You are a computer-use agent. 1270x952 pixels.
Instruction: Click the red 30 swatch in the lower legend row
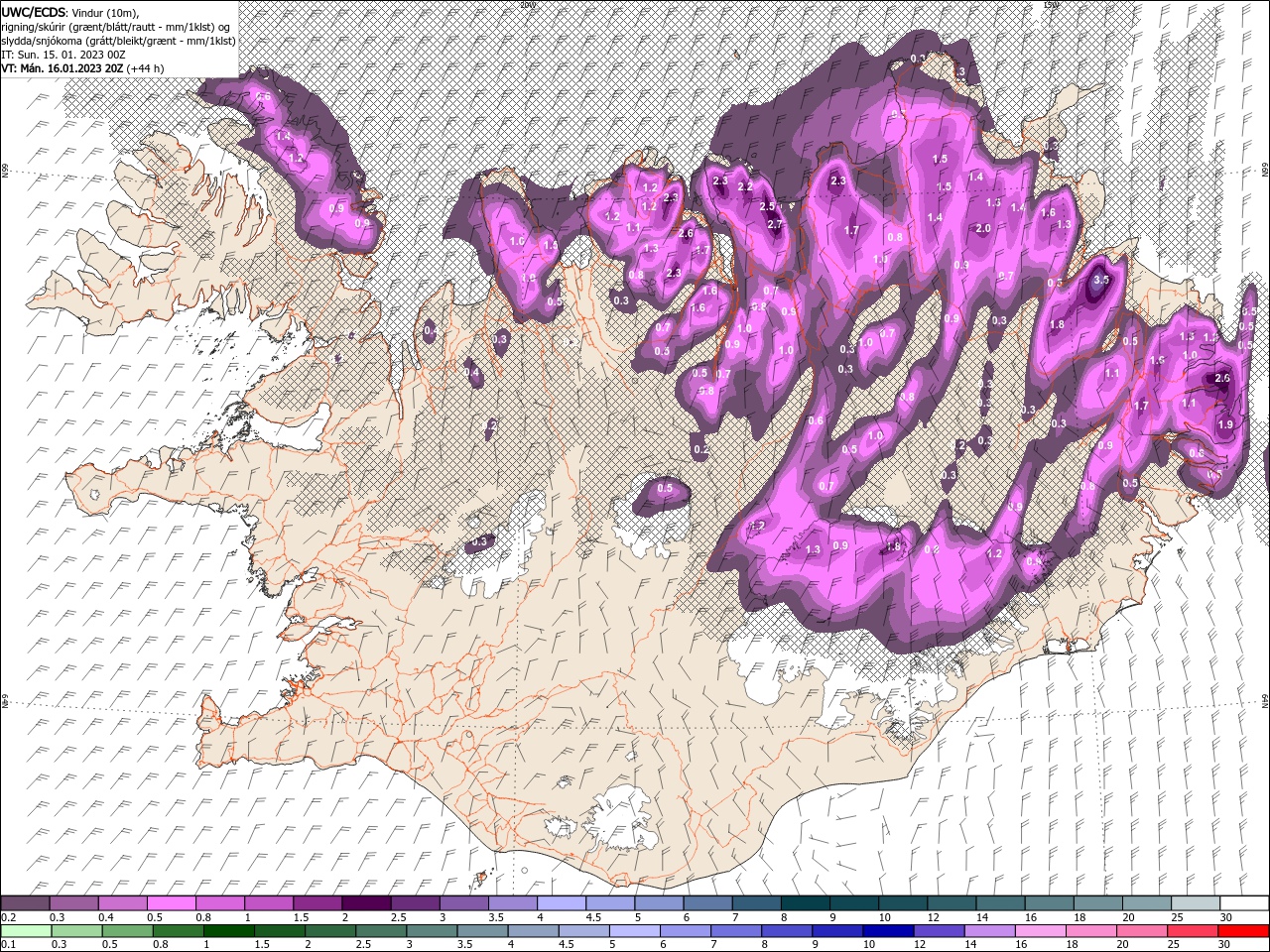pos(1244,931)
